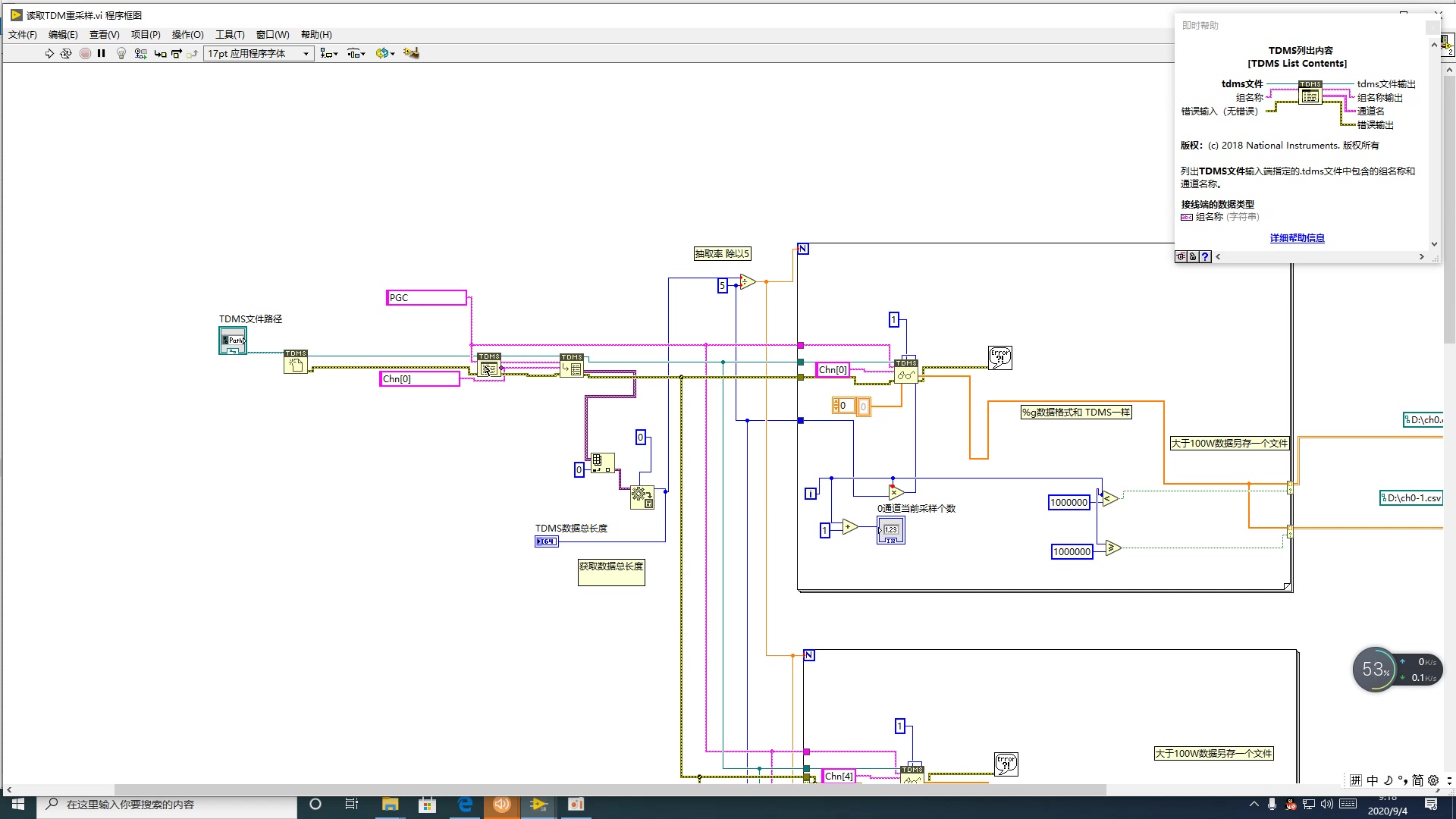The width and height of the screenshot is (1456, 819).
Task: Toggle the Pause button
Action: tap(102, 53)
